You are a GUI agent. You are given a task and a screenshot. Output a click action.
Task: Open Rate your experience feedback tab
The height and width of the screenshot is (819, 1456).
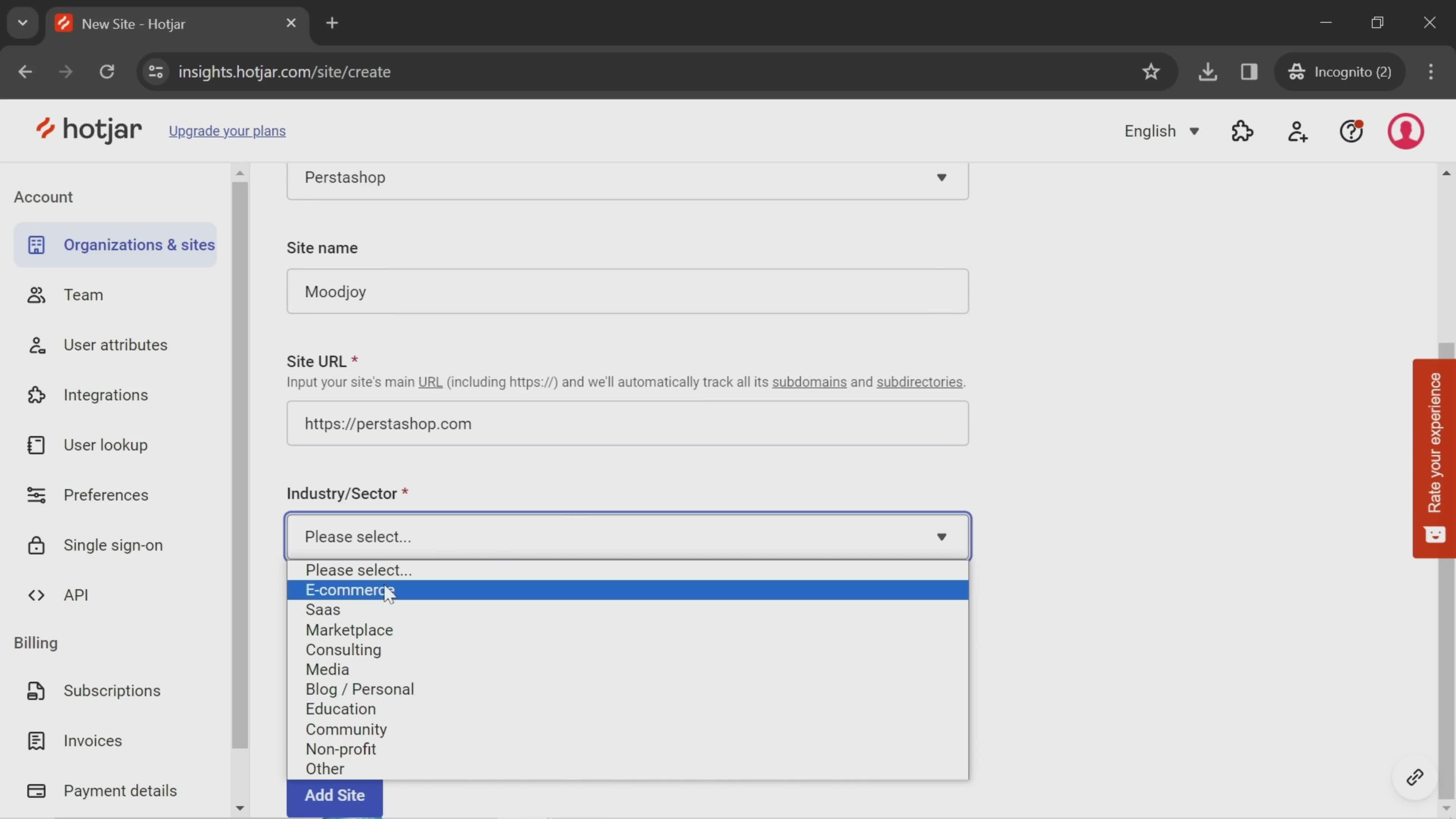pyautogui.click(x=1434, y=458)
